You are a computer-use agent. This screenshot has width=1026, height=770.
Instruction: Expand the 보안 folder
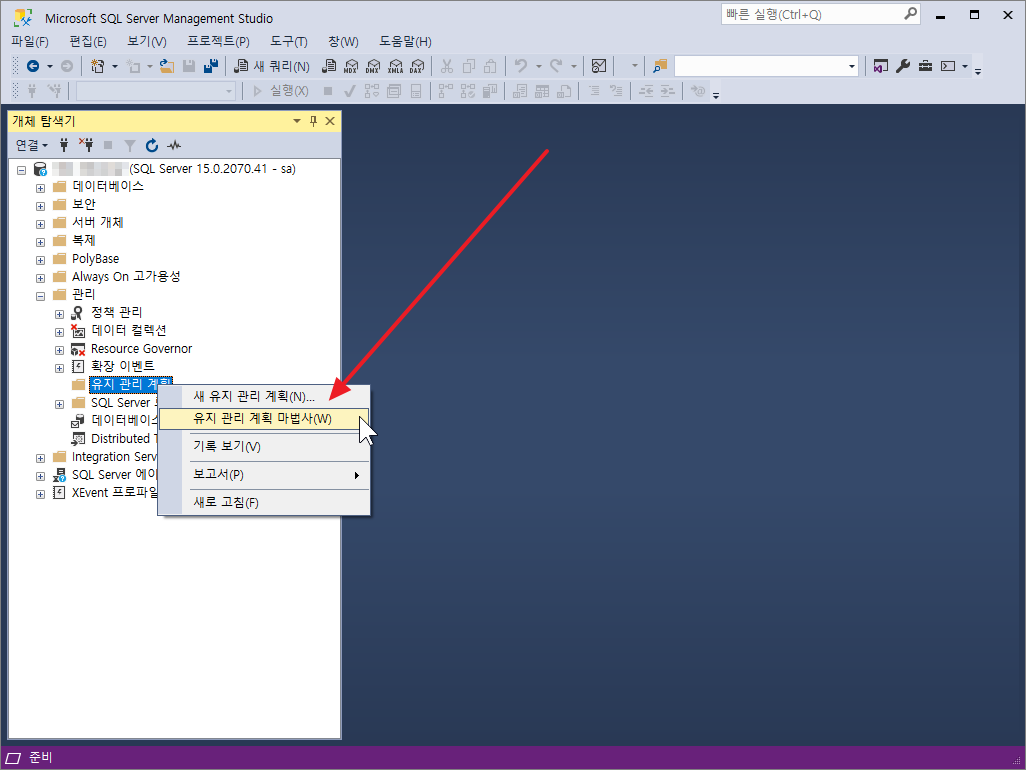(41, 206)
